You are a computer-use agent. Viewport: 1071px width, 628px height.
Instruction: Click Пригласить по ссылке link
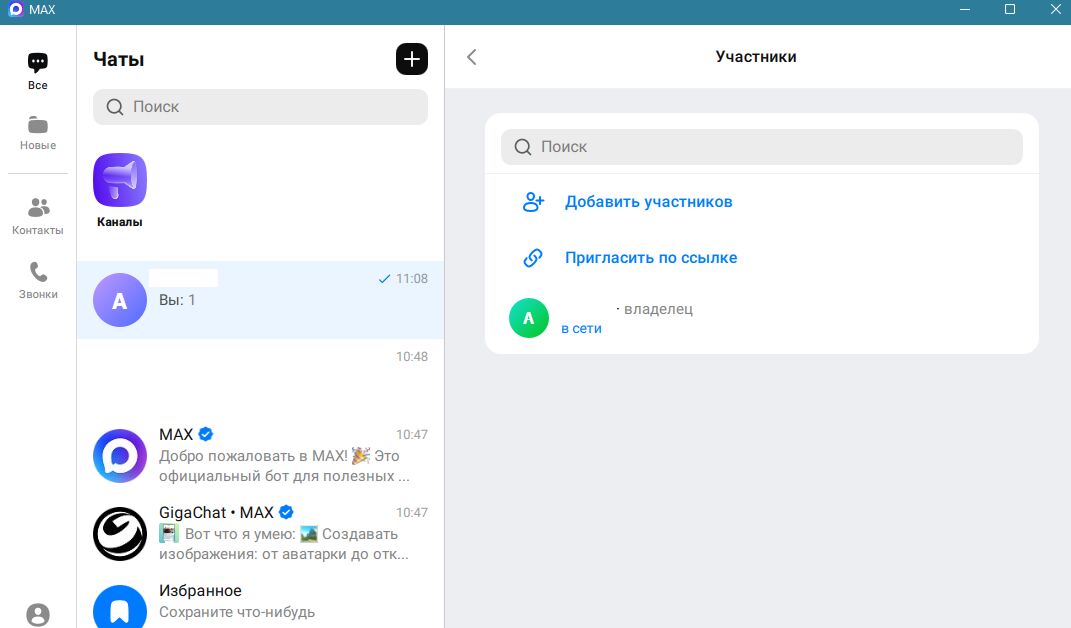pos(650,258)
